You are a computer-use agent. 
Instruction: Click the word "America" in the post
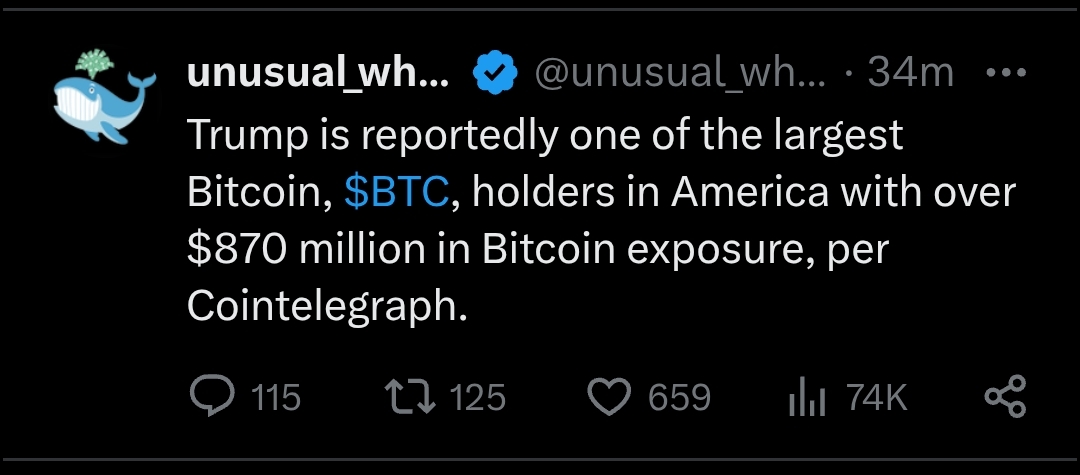point(749,192)
